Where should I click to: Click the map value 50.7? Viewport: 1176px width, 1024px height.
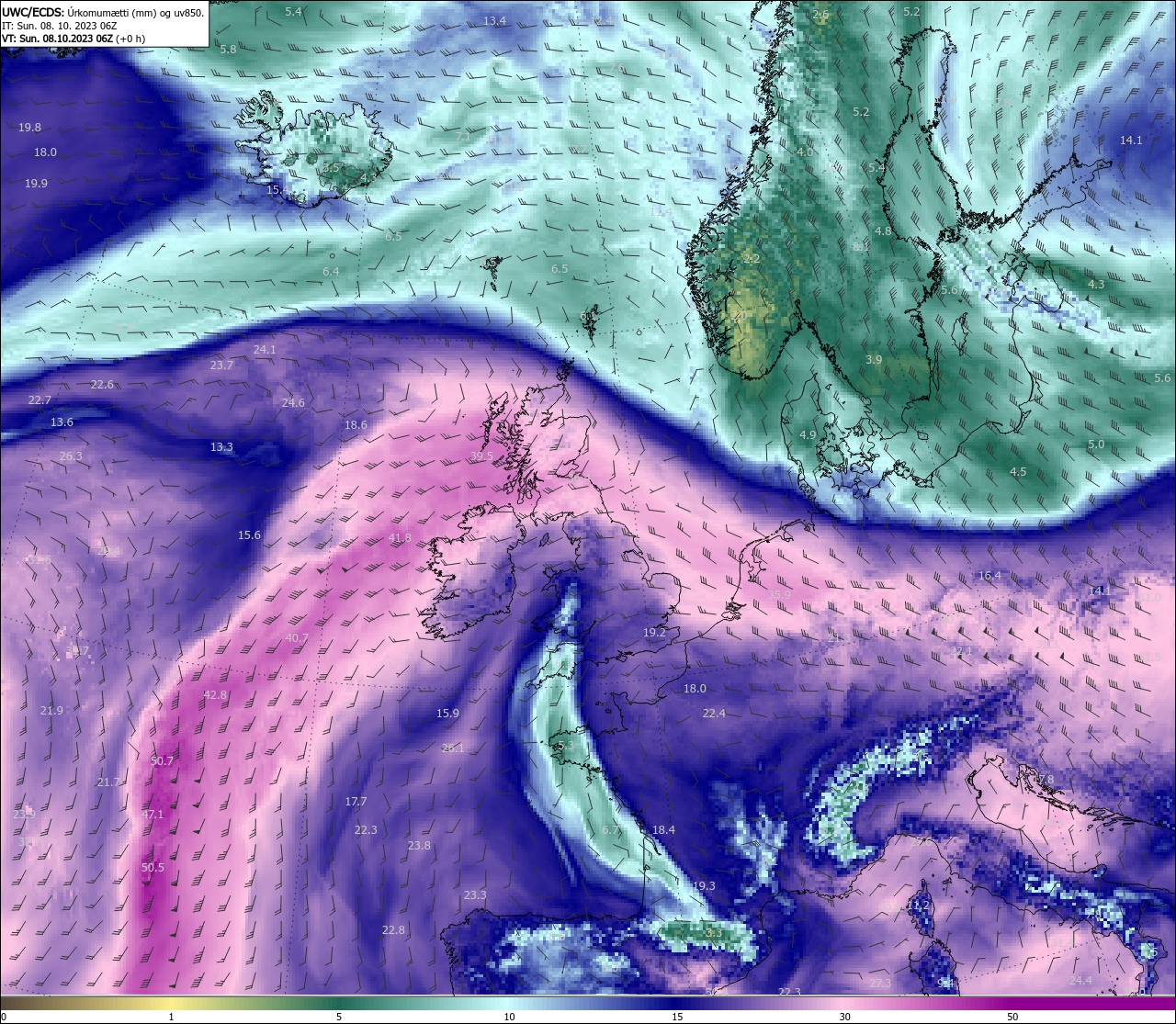point(162,761)
